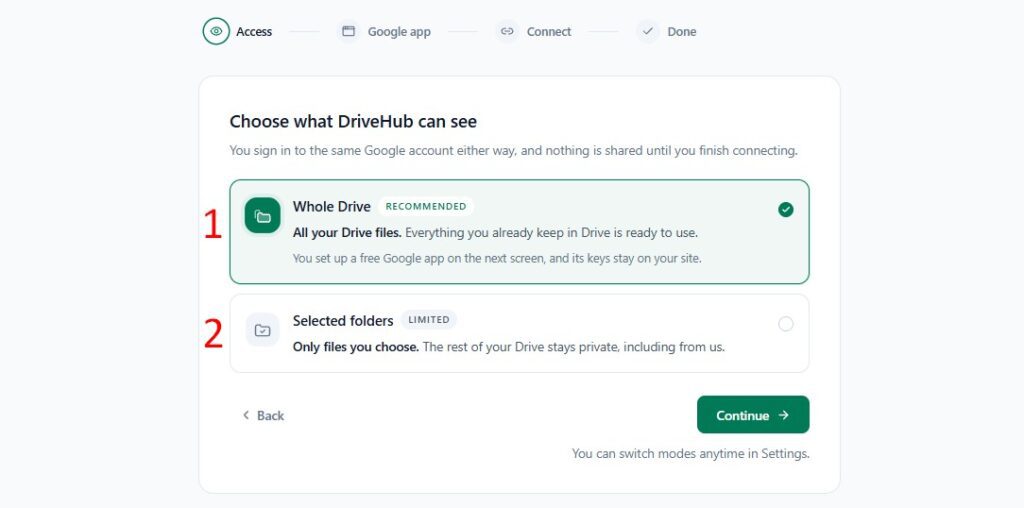Click the Selected folders option title
Image resolution: width=1024 pixels, height=508 pixels.
[343, 321]
